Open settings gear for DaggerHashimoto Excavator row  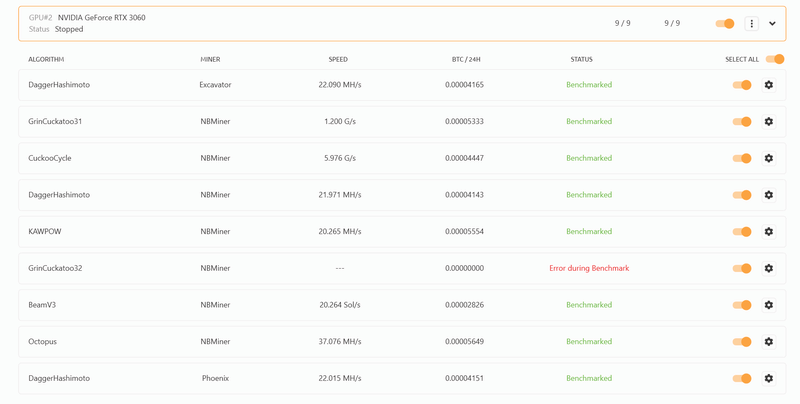point(768,85)
